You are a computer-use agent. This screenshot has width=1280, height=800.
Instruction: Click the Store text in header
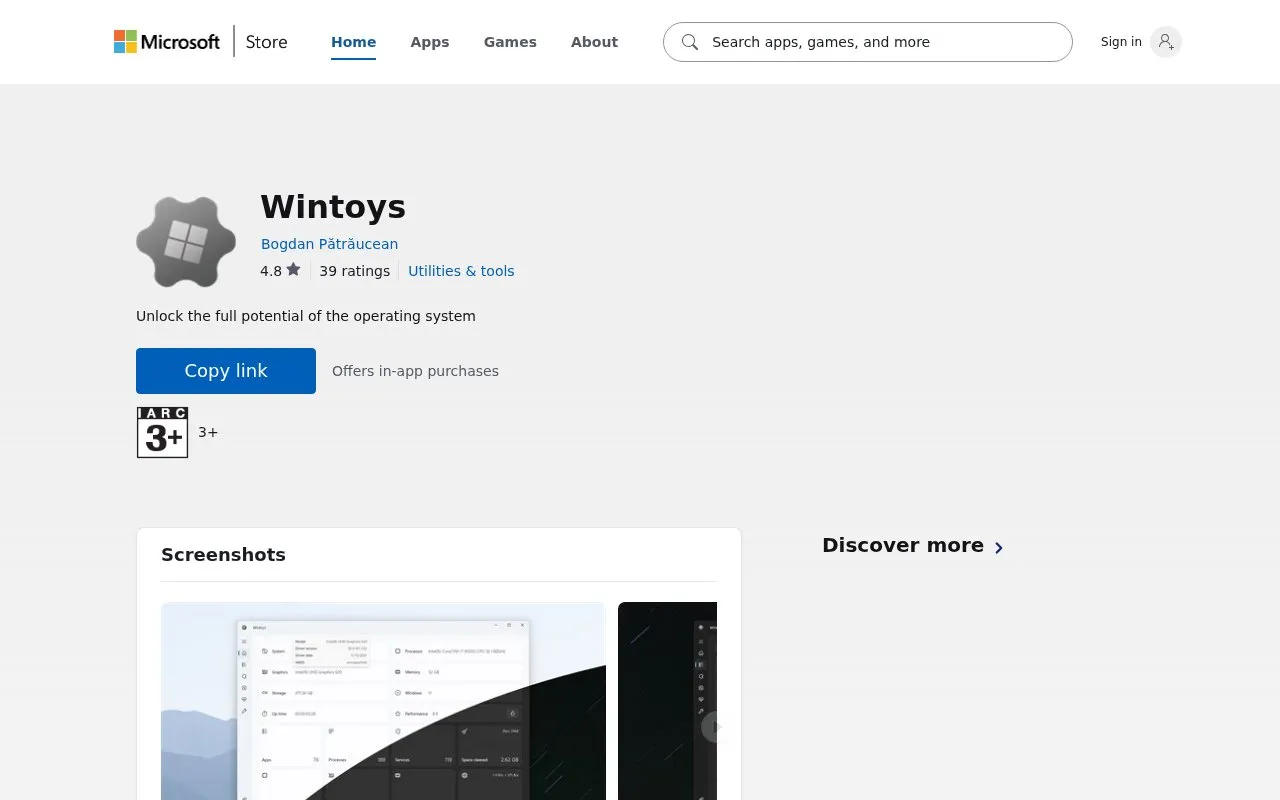[x=267, y=42]
